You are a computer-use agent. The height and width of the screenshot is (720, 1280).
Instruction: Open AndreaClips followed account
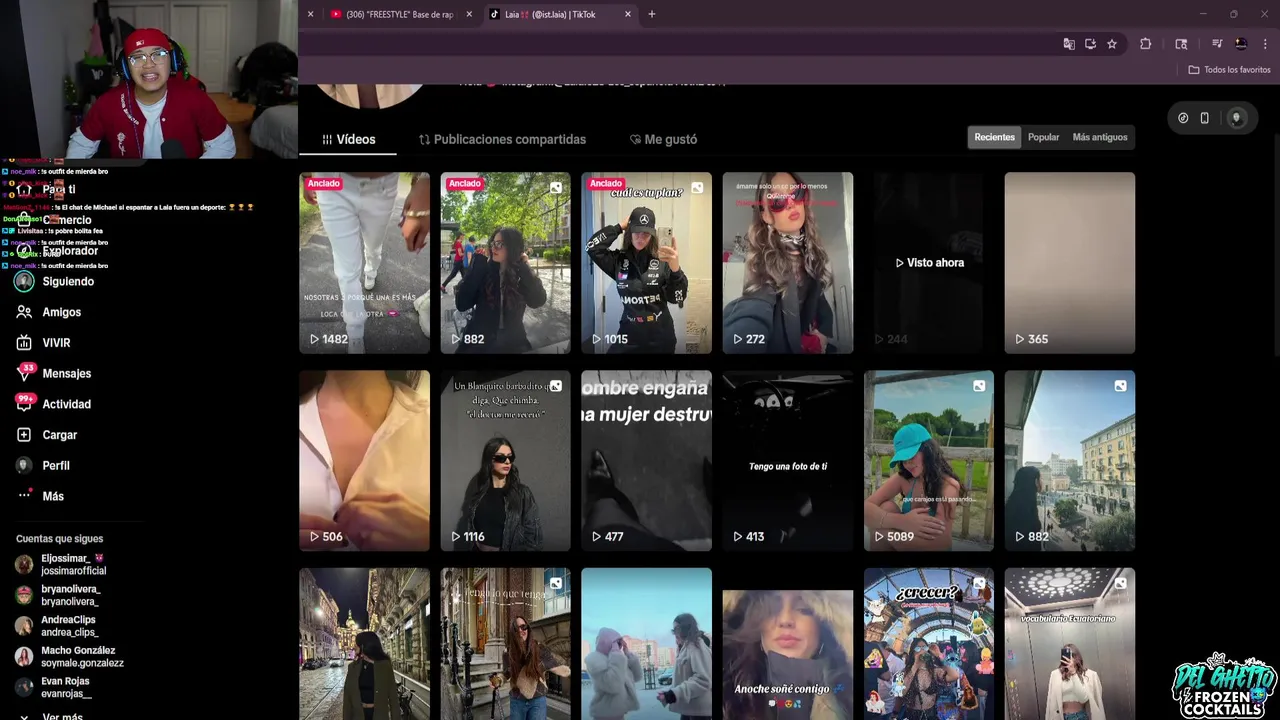57,626
